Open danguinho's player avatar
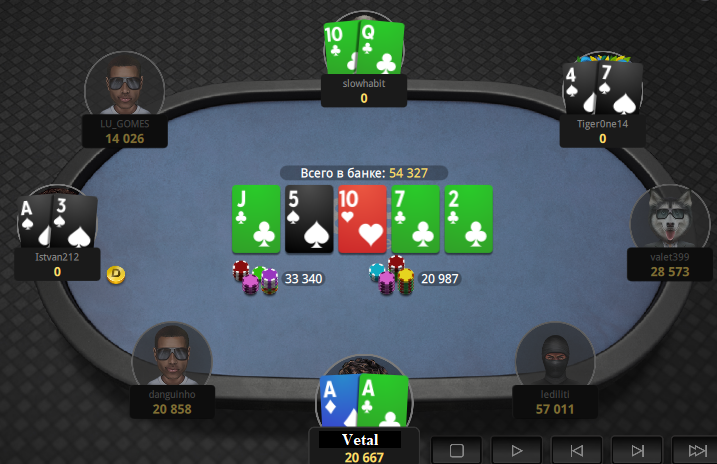717x464 pixels. (x=172, y=354)
